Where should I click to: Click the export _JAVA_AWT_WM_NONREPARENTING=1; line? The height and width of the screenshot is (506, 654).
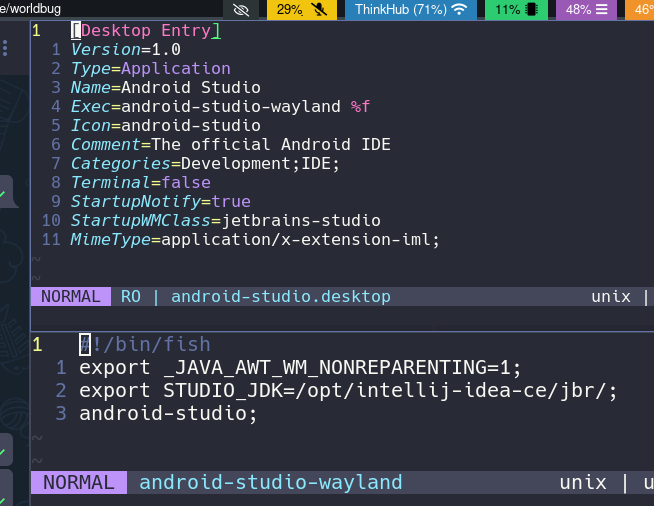coord(300,368)
